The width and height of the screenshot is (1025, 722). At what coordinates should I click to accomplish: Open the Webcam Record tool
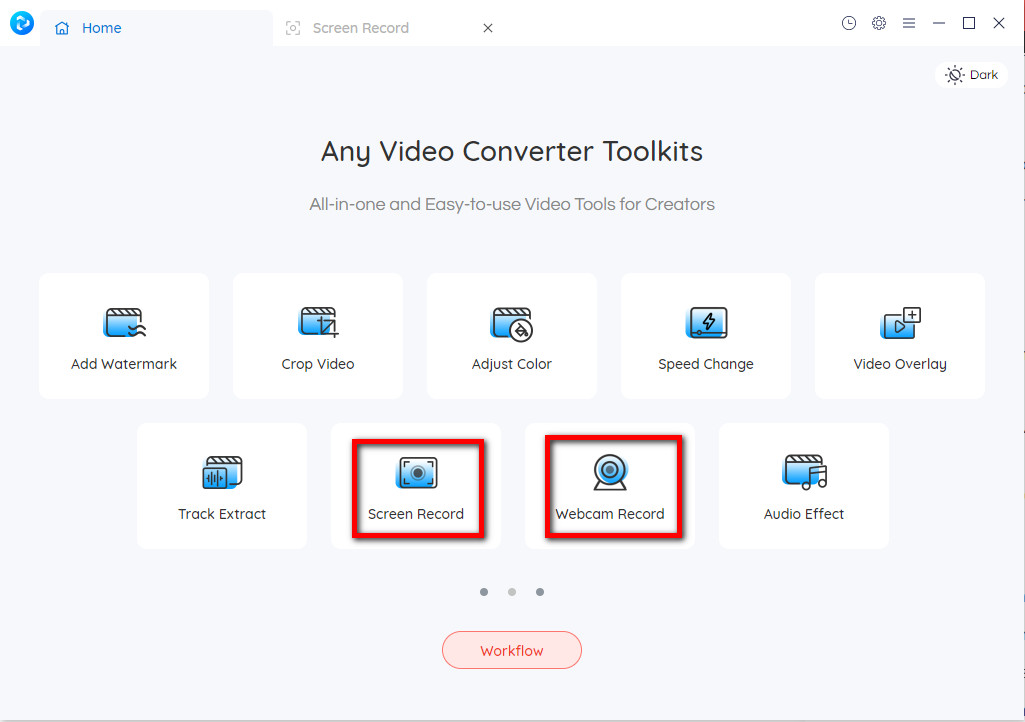coord(609,485)
